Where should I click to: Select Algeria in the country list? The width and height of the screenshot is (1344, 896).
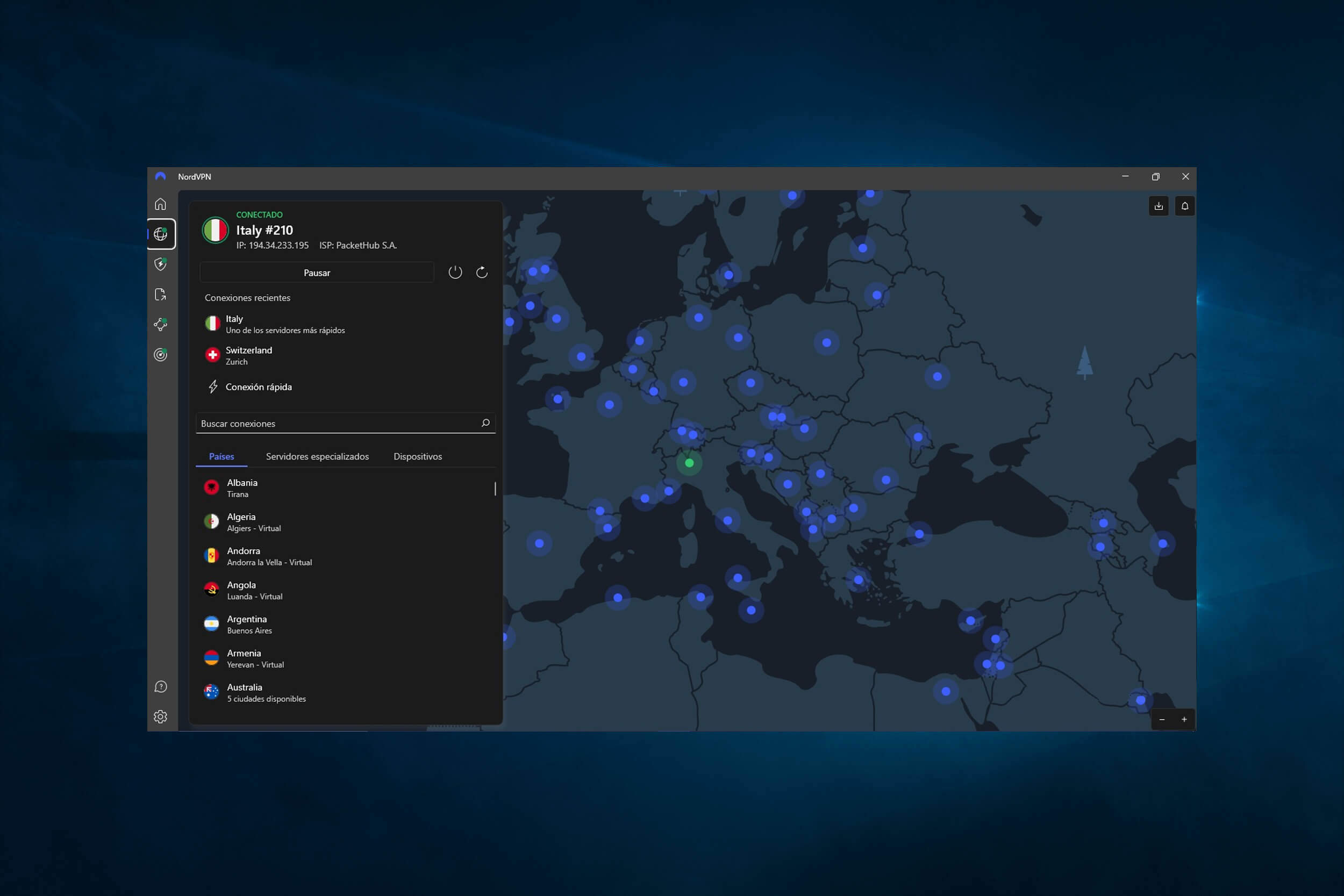(346, 522)
